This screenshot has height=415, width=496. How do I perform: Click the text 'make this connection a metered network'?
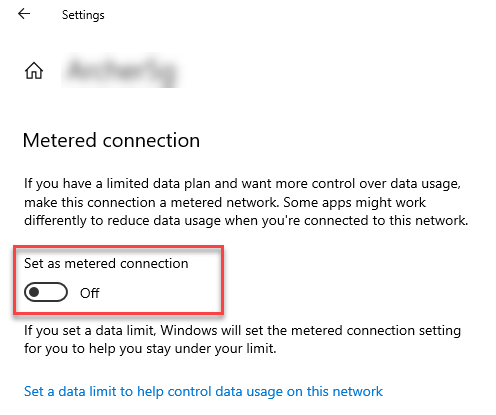(151, 202)
